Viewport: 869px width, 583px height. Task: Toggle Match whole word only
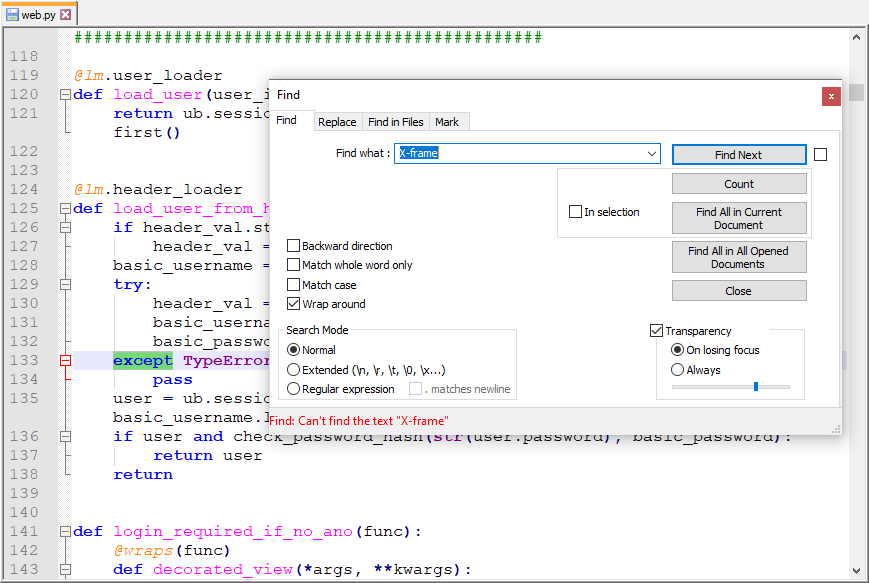(x=294, y=265)
